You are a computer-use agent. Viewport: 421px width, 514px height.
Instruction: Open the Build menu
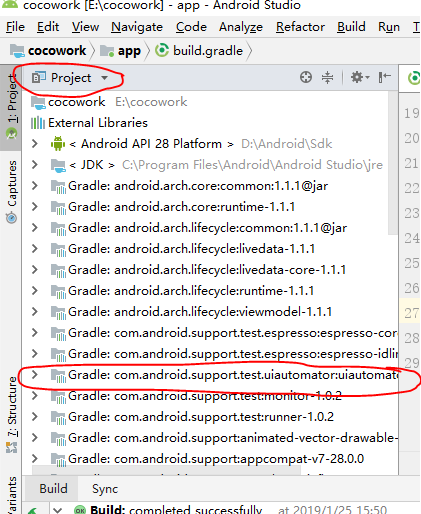click(x=351, y=27)
